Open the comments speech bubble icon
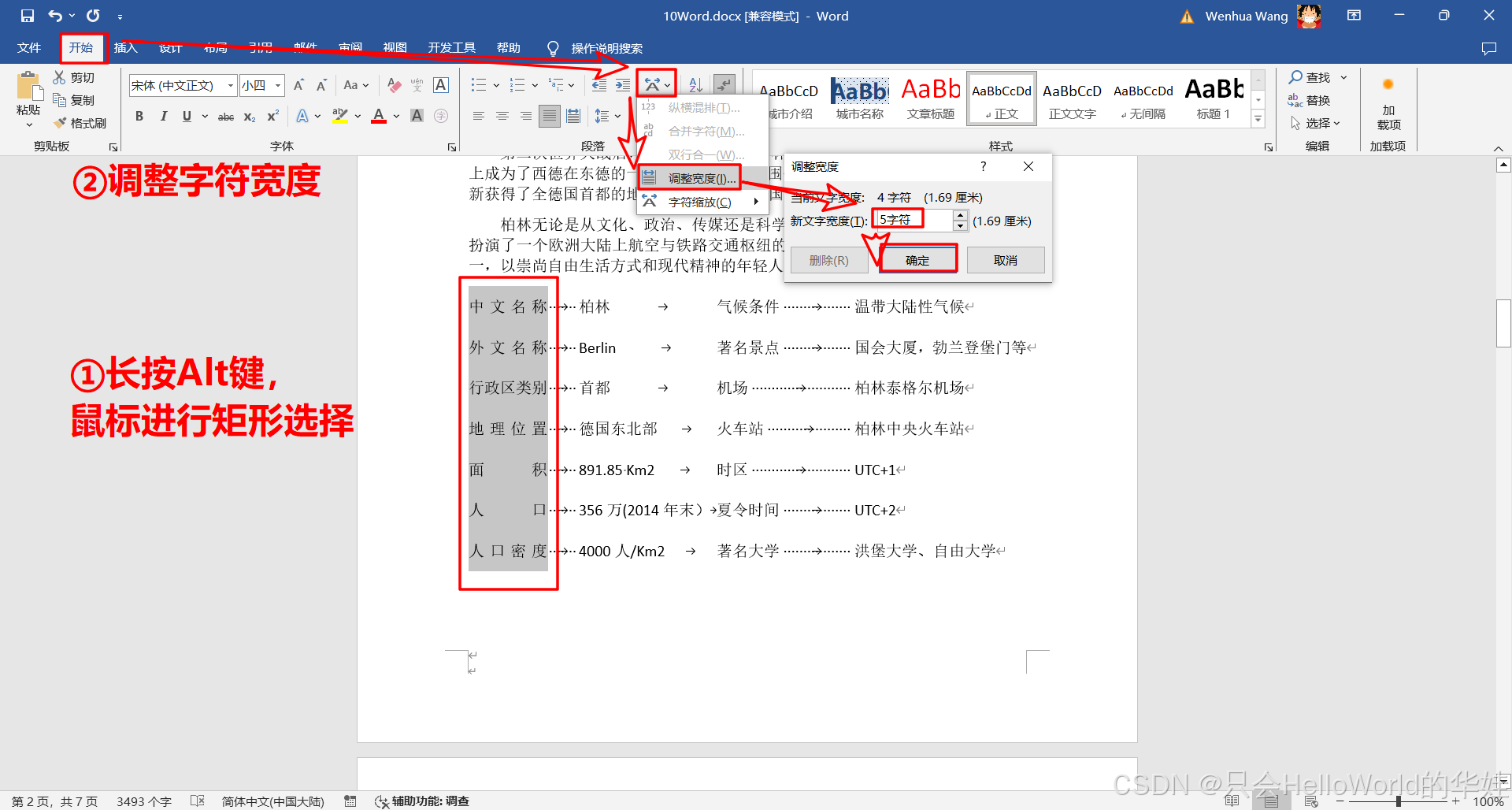1512x810 pixels. (x=1488, y=48)
